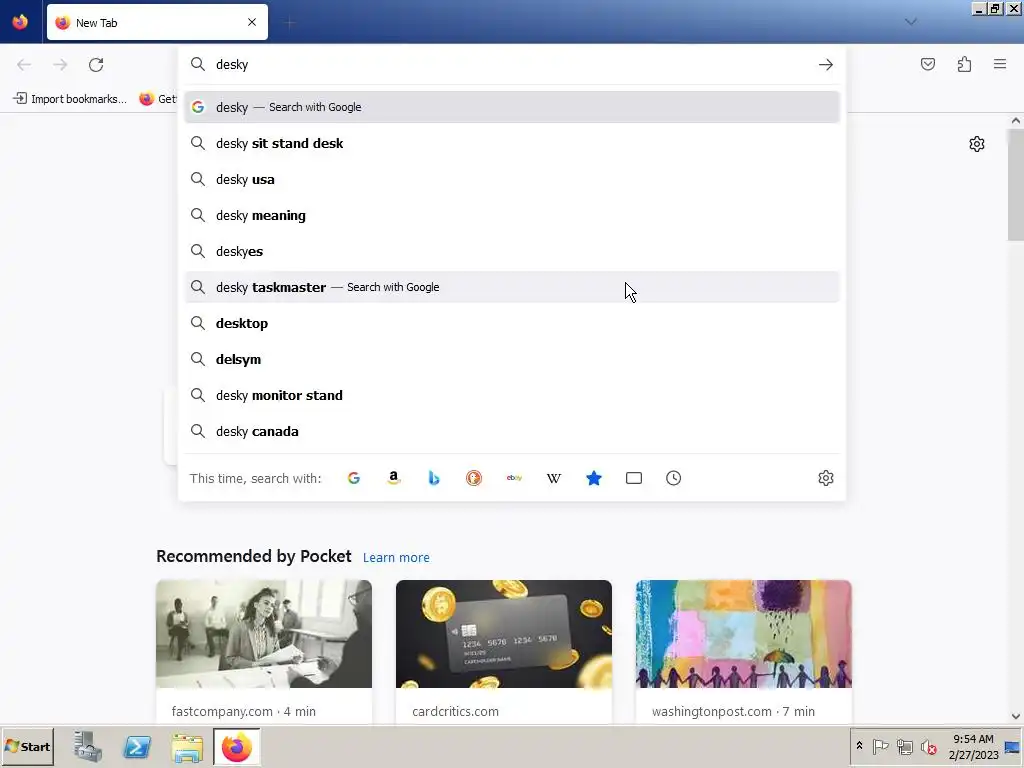This screenshot has width=1024, height=768.
Task: Go forward one page
Action: click(x=60, y=65)
